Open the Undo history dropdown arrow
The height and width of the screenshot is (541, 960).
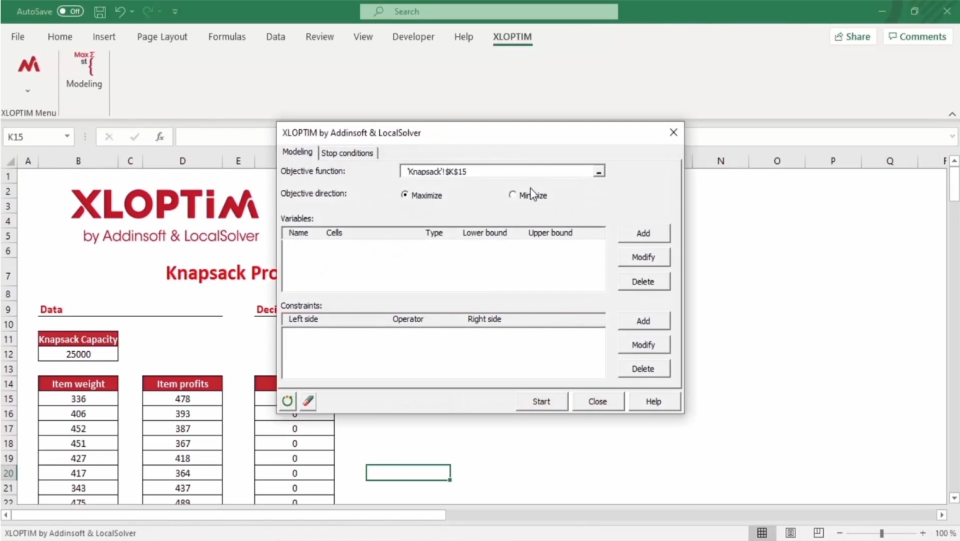coord(132,12)
